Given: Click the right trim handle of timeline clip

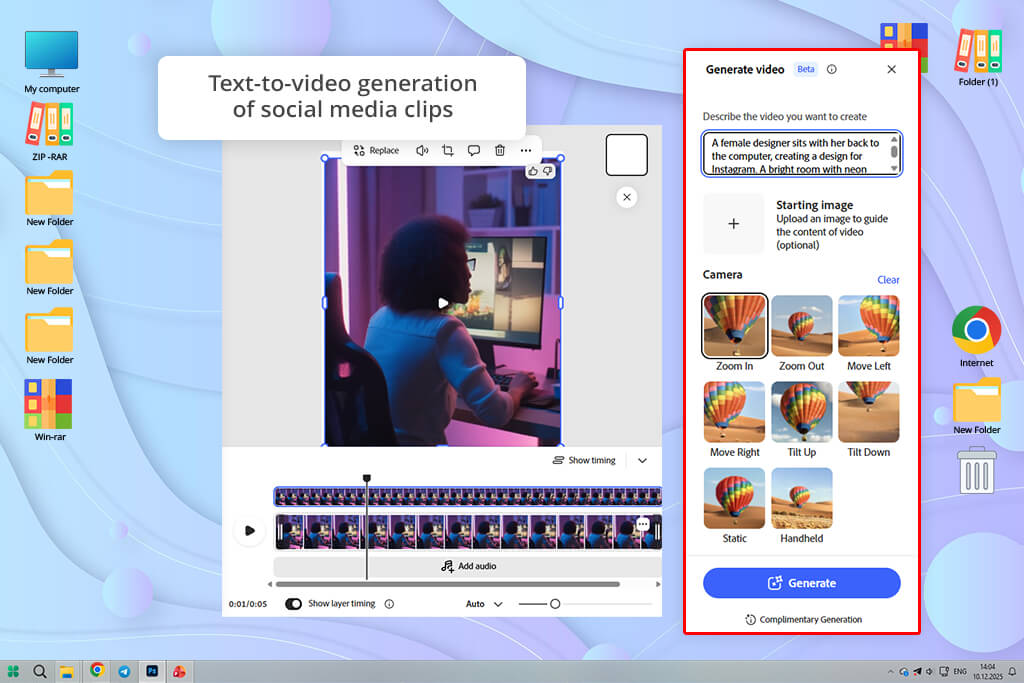Looking at the screenshot, I should pyautogui.click(x=658, y=532).
